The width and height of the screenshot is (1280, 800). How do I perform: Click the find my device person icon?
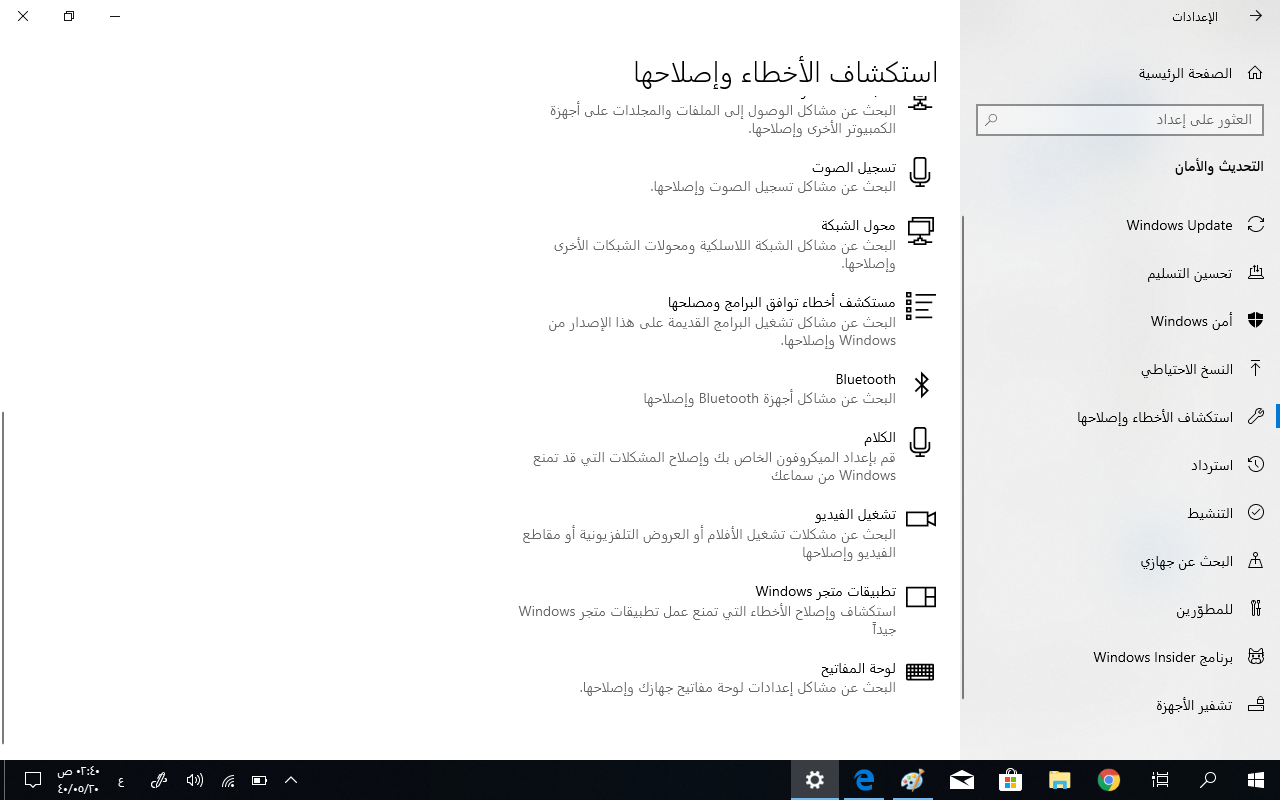[1256, 561]
